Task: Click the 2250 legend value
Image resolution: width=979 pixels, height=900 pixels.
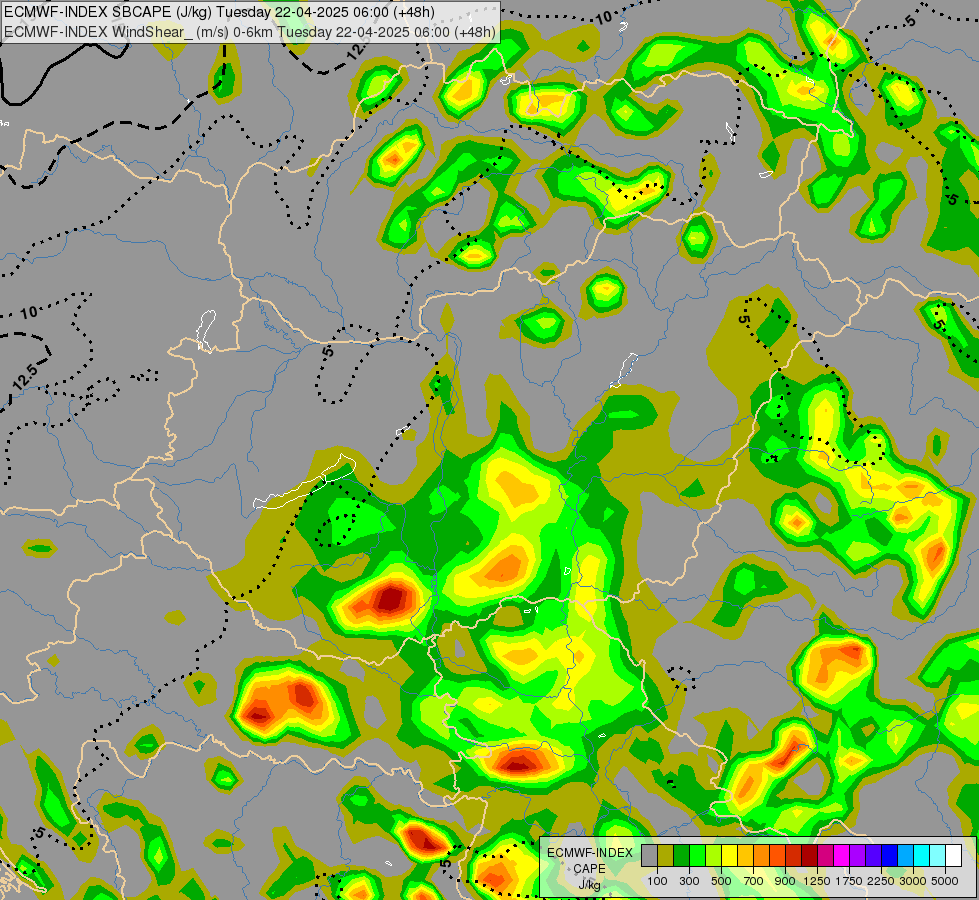Action: click(881, 881)
